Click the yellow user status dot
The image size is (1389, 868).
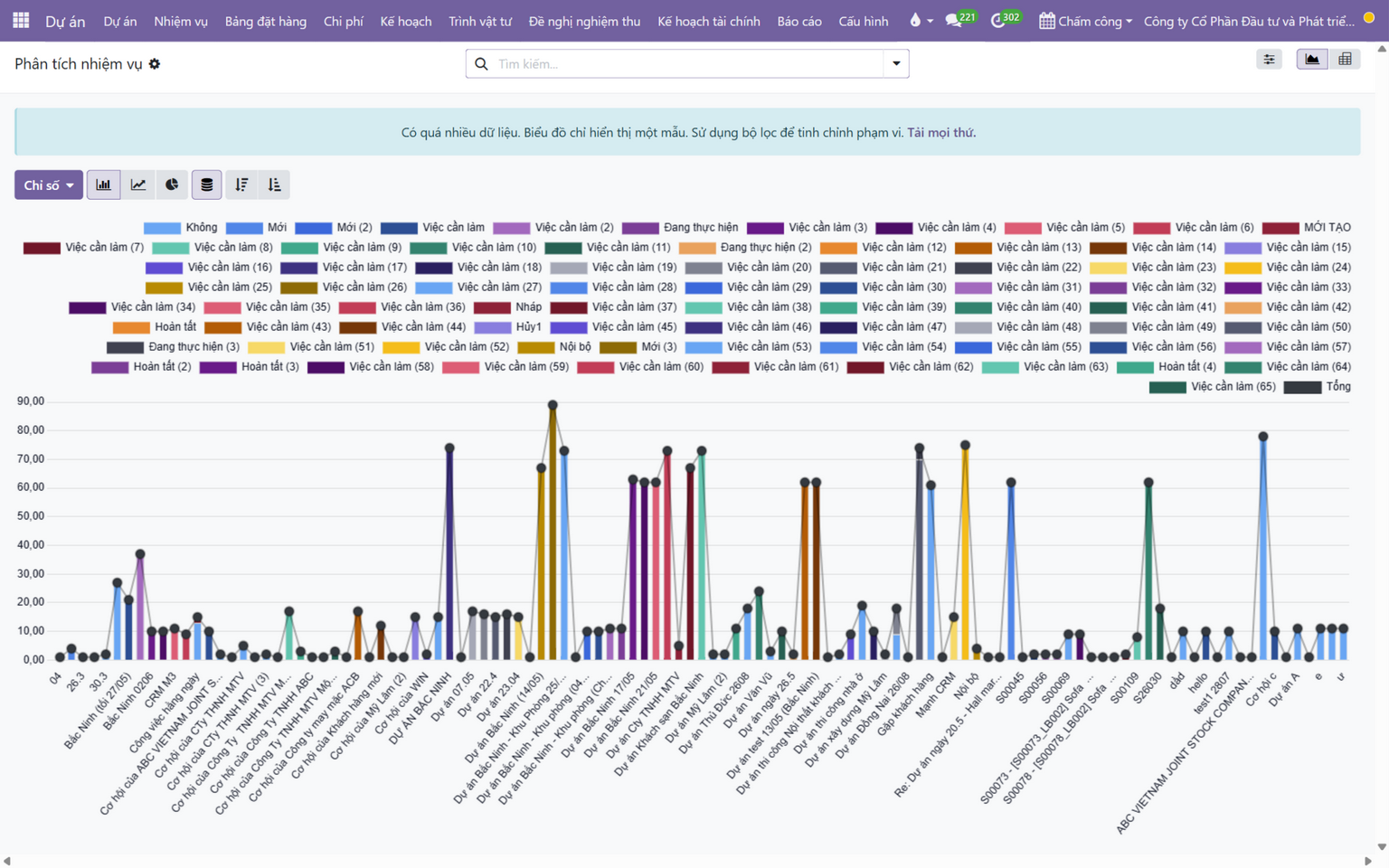(1369, 18)
